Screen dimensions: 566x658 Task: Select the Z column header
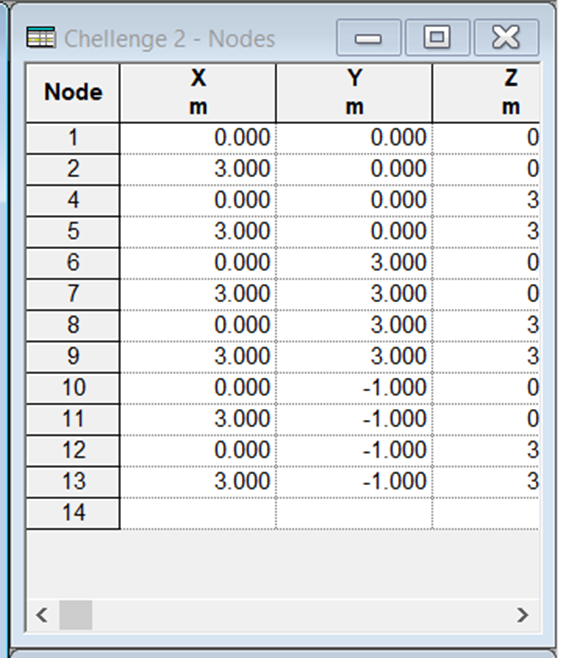click(486, 93)
